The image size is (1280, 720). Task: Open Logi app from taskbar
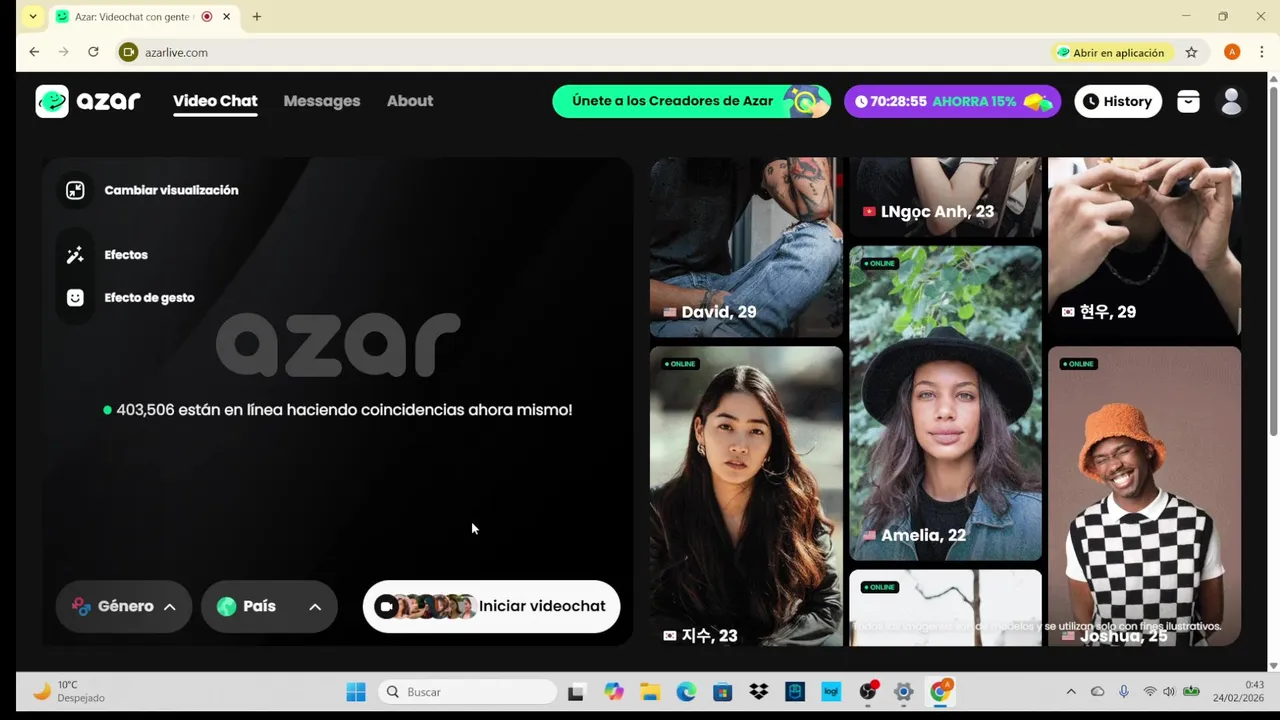tap(831, 692)
